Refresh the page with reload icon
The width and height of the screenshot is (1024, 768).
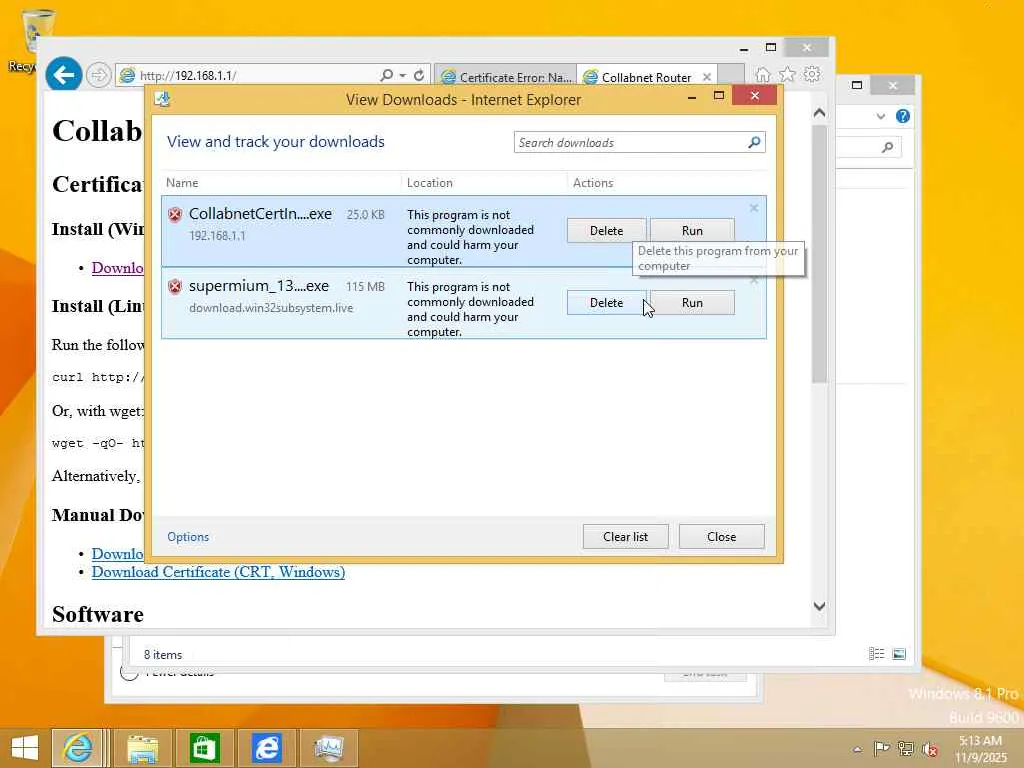click(419, 75)
